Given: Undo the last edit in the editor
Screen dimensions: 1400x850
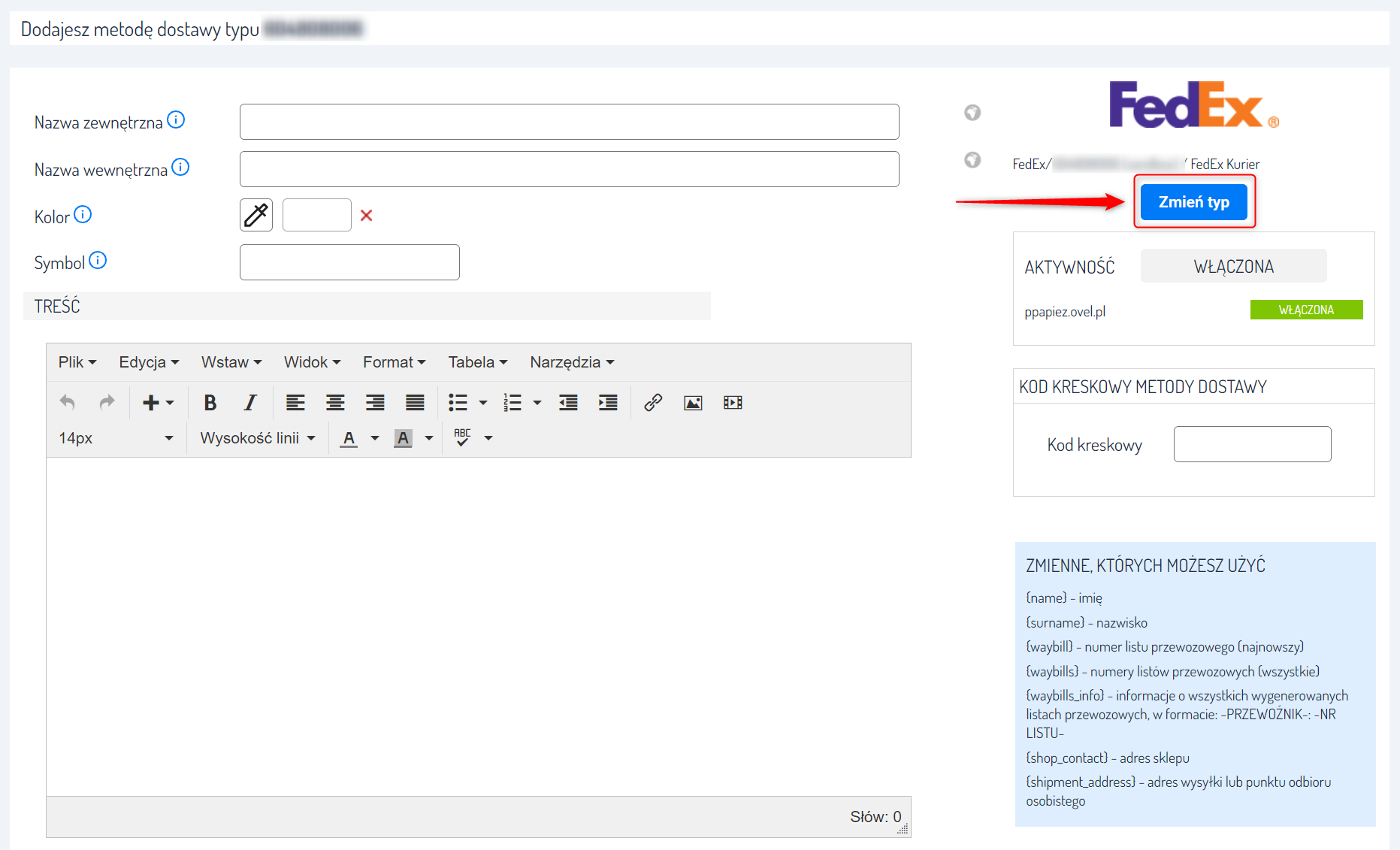Looking at the screenshot, I should 67,403.
